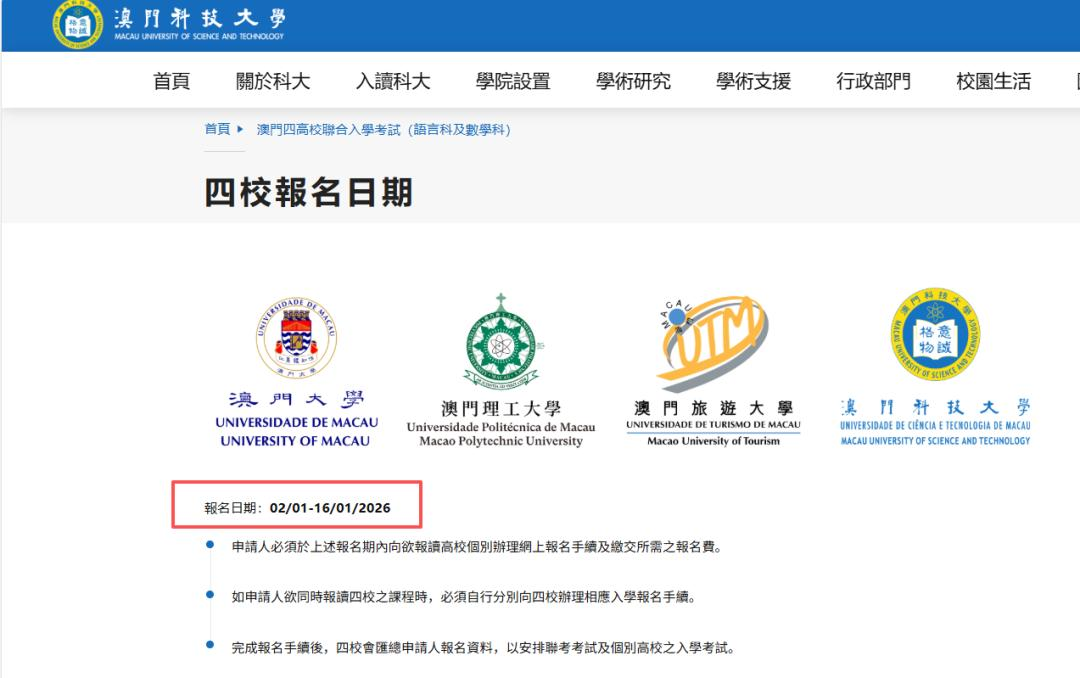The height and width of the screenshot is (678, 1080).
Task: Click the Macao University of Tourism UTM logo
Action: 713,342
